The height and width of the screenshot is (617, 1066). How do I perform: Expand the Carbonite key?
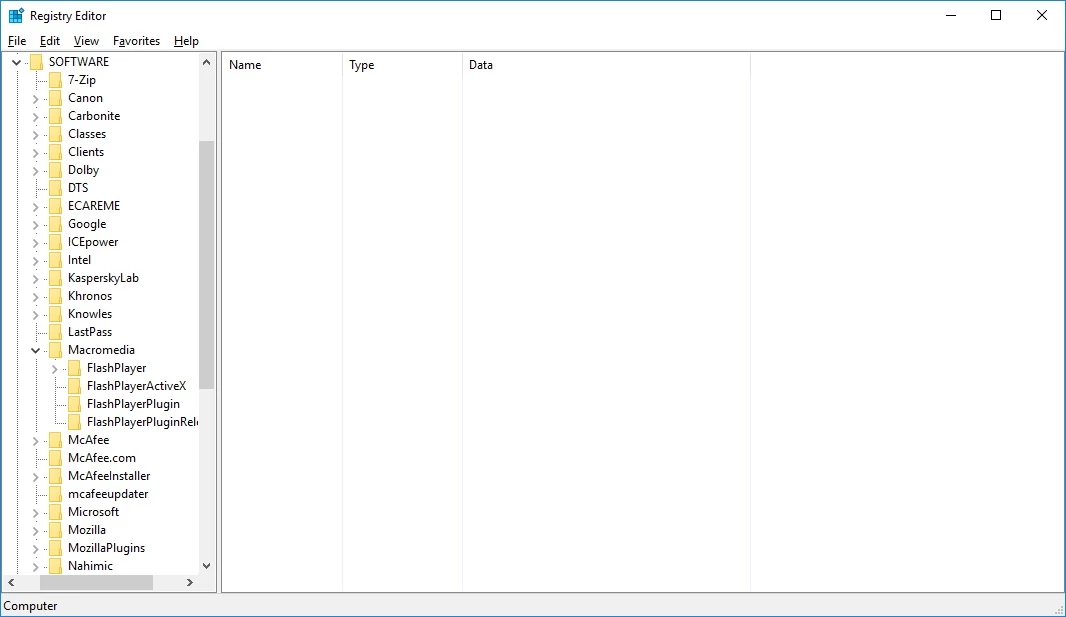35,116
